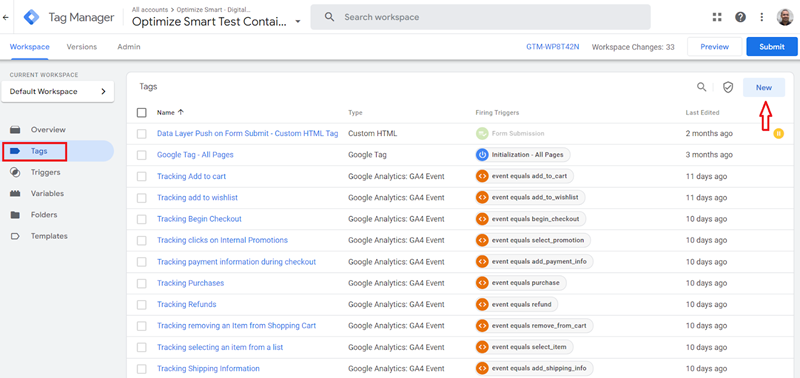Check the Tracking add to wishlist checkbox

[x=142, y=198]
